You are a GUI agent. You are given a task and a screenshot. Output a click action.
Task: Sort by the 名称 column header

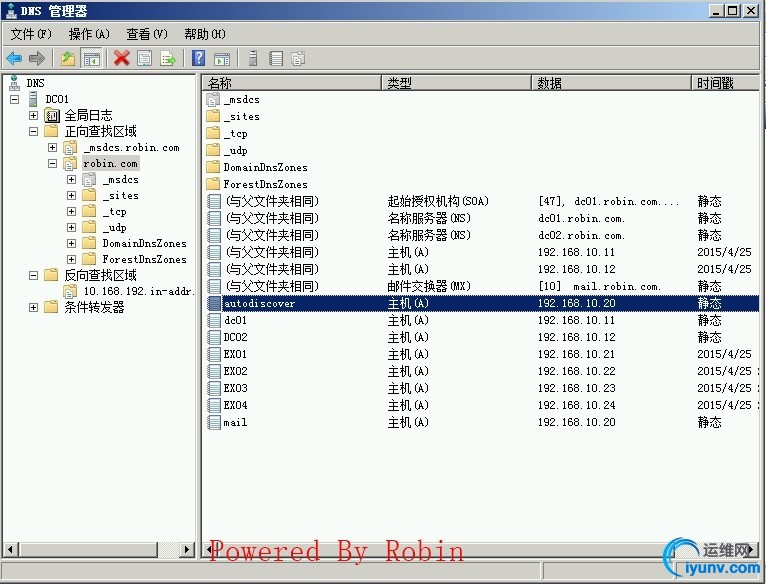[x=291, y=83]
